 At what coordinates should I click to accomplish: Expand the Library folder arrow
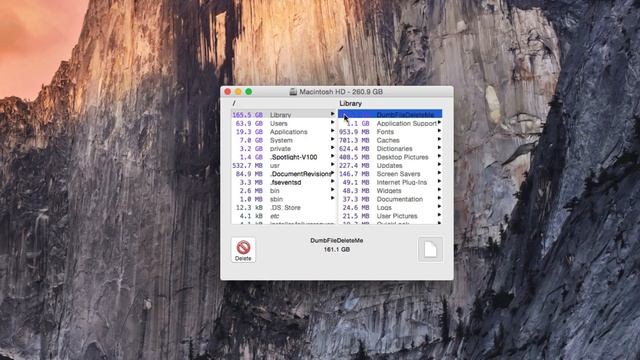(x=332, y=114)
